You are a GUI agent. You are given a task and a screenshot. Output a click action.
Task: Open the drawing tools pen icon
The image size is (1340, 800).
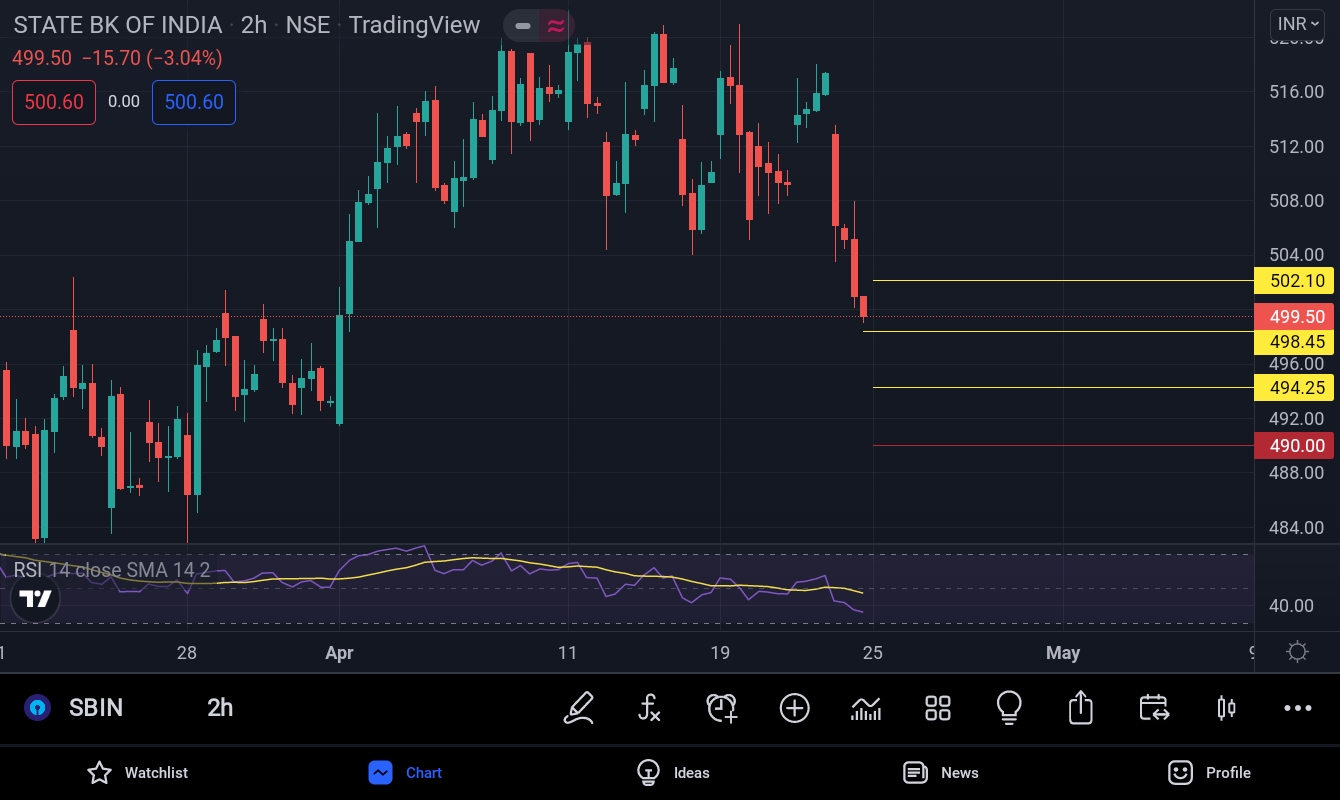click(579, 708)
